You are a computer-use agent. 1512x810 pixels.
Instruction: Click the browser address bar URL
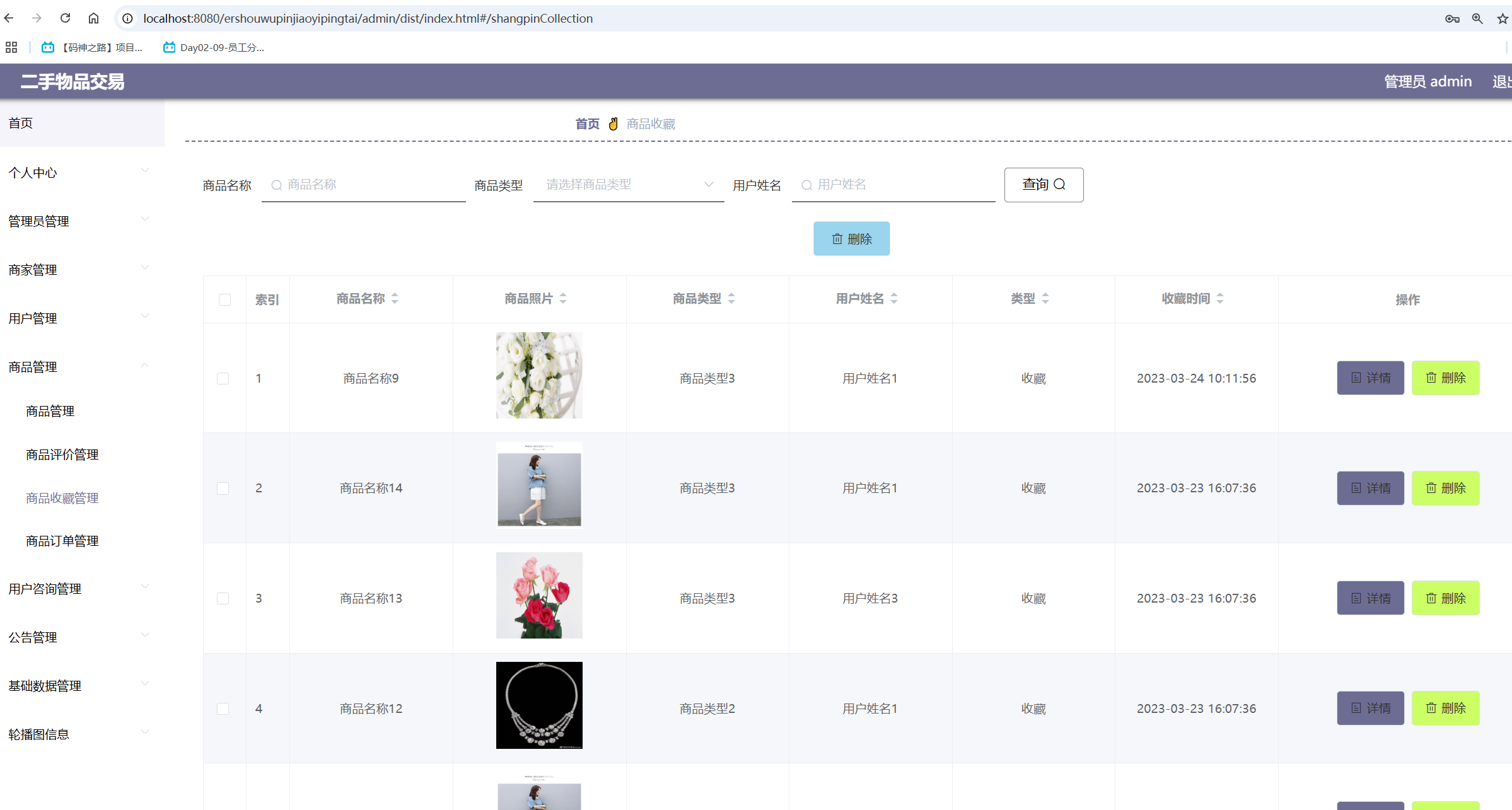(x=368, y=18)
